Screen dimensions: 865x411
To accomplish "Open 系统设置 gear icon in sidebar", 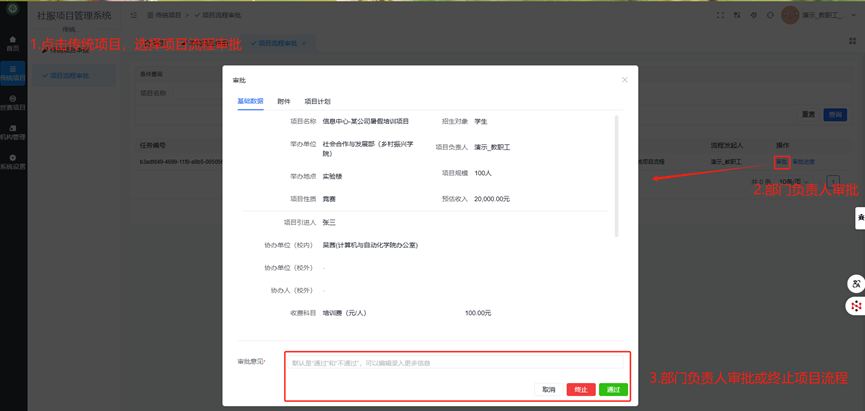I will pyautogui.click(x=13, y=162).
